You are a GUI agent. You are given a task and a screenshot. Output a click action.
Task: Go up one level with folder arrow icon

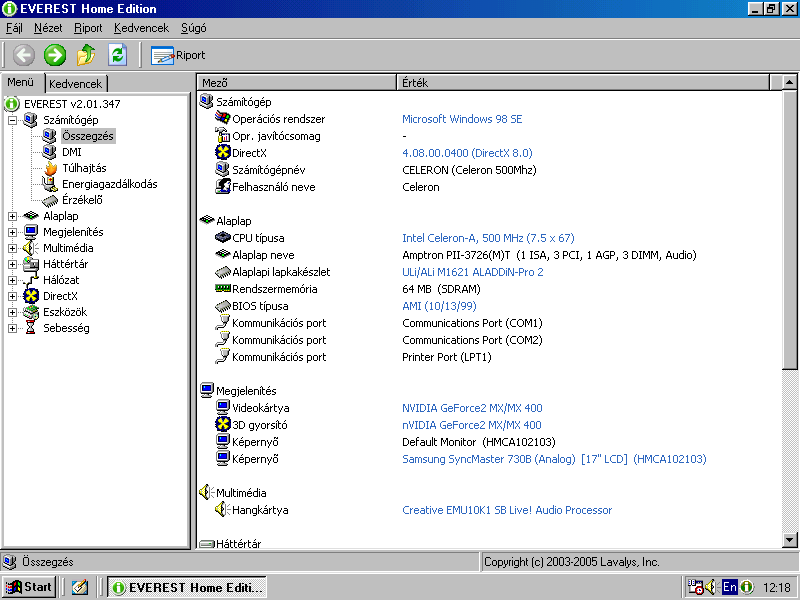[x=86, y=55]
